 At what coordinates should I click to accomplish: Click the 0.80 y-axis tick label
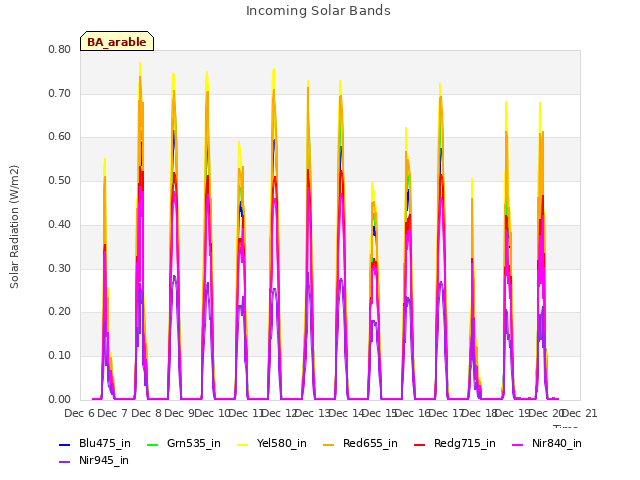tap(60, 49)
